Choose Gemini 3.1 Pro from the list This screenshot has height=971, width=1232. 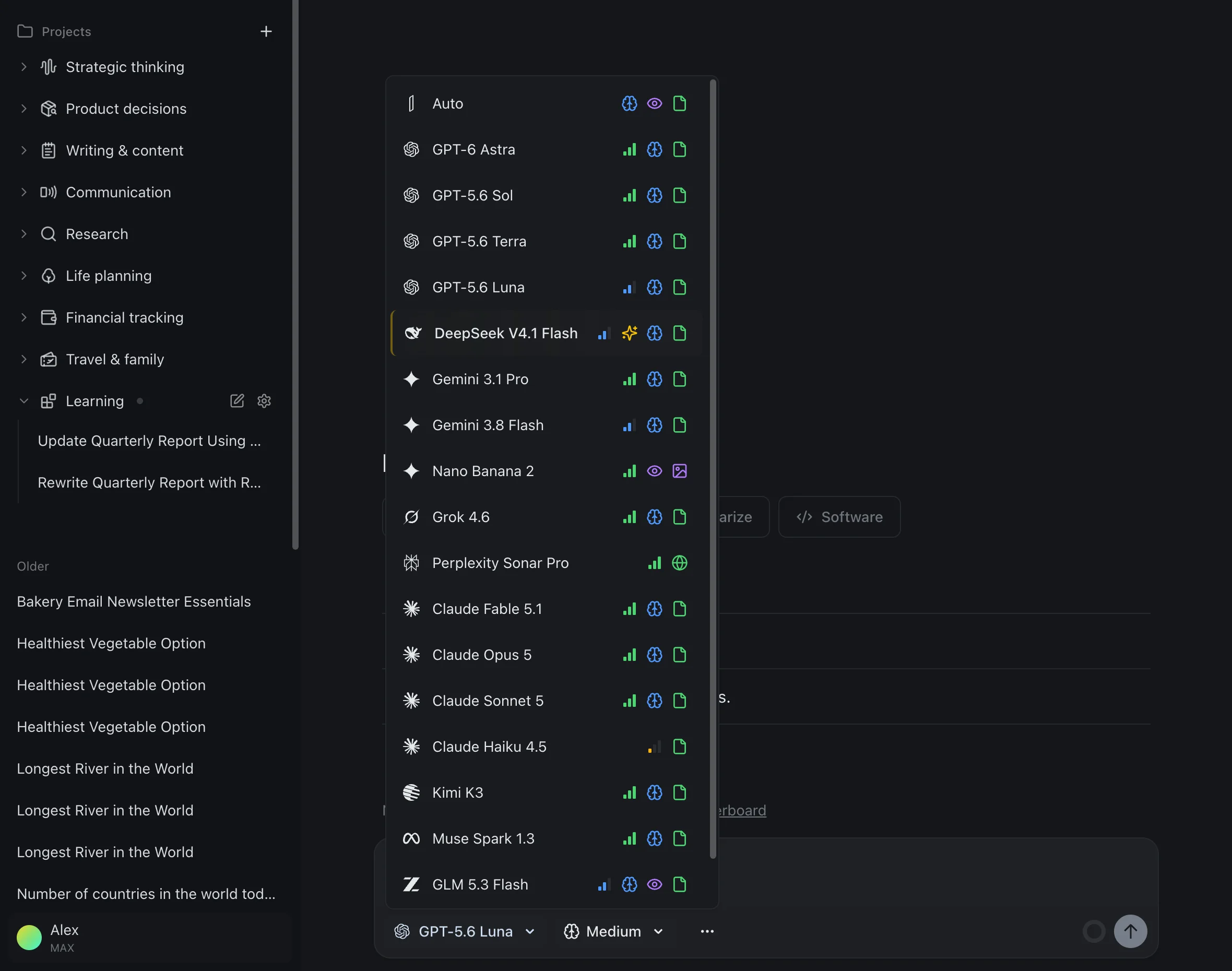tap(547, 379)
